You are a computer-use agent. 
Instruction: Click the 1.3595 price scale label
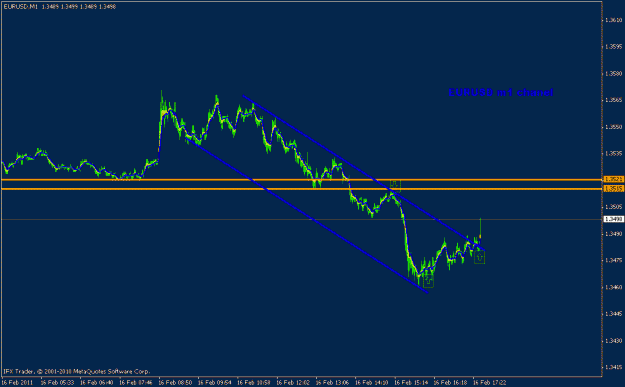tap(614, 47)
